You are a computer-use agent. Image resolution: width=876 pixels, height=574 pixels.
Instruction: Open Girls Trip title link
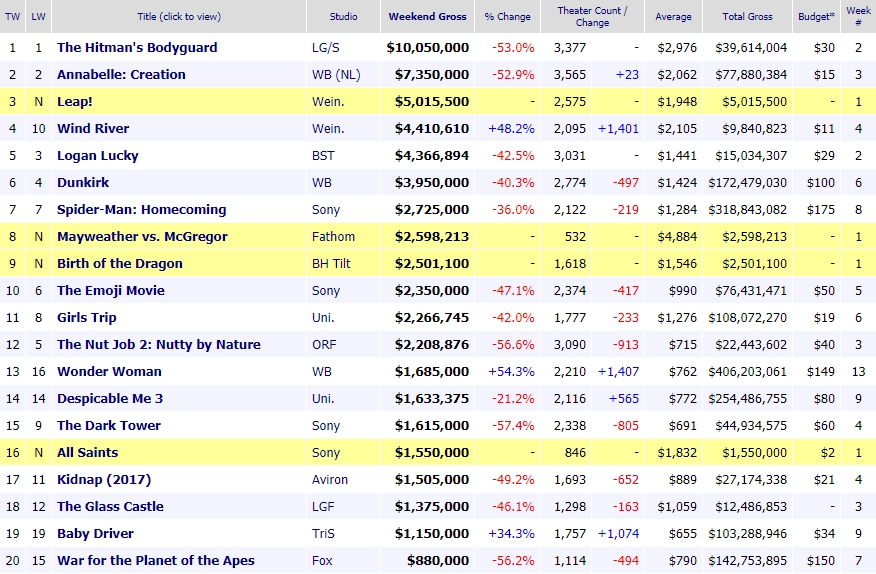[87, 317]
